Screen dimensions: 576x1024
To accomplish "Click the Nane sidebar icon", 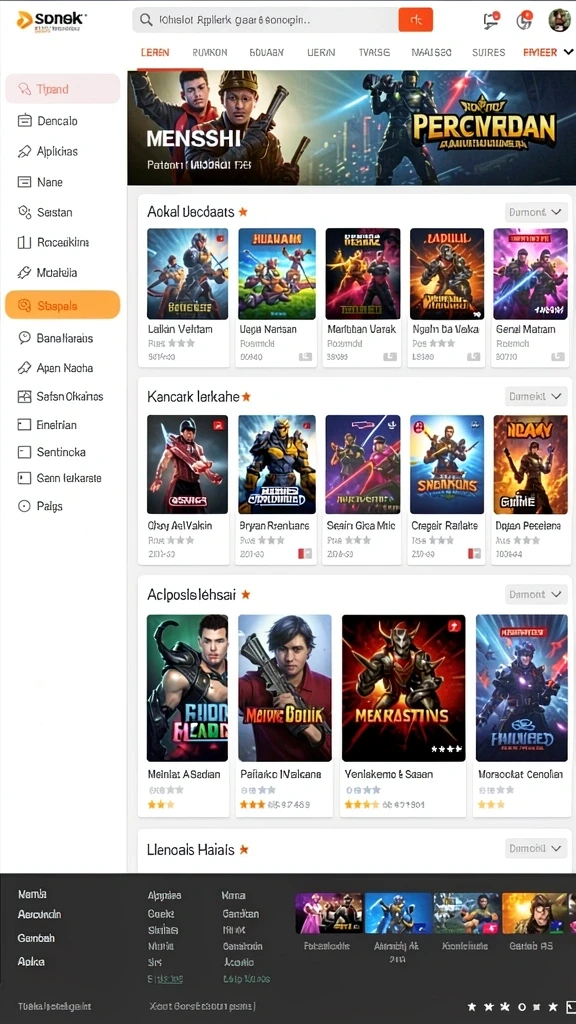I will (25, 182).
